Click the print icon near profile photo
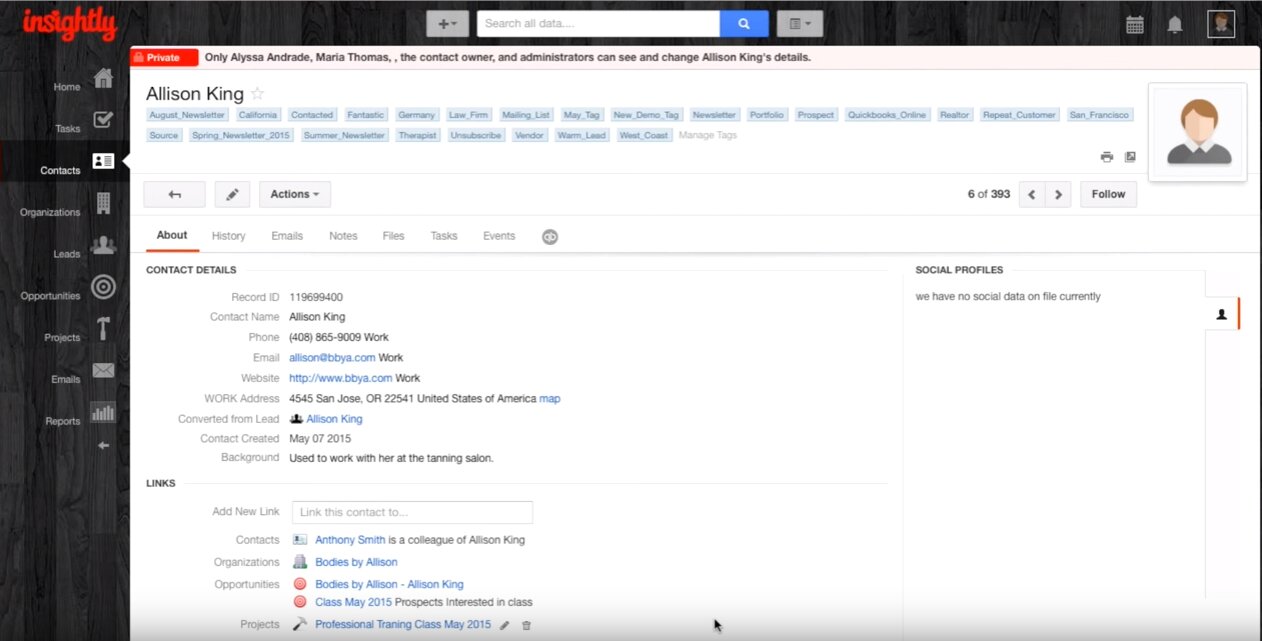1262x641 pixels. point(1106,157)
